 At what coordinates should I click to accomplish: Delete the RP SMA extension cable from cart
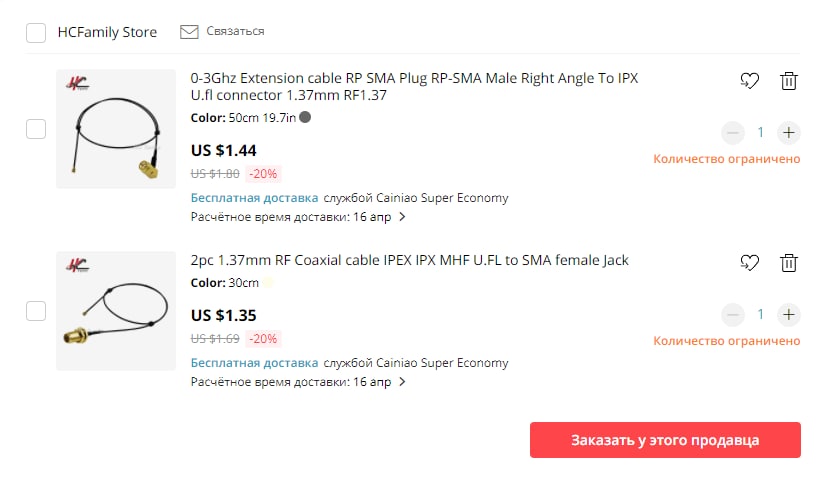click(788, 81)
